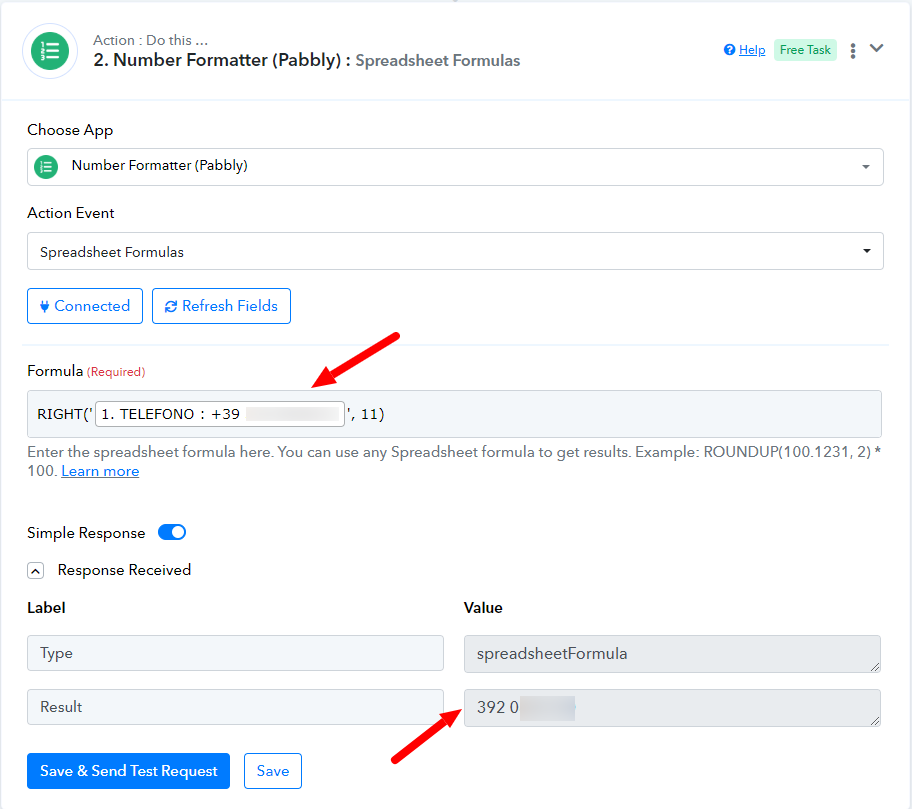Click the Refresh Fields button
Image resolution: width=912 pixels, height=809 pixels.
221,306
